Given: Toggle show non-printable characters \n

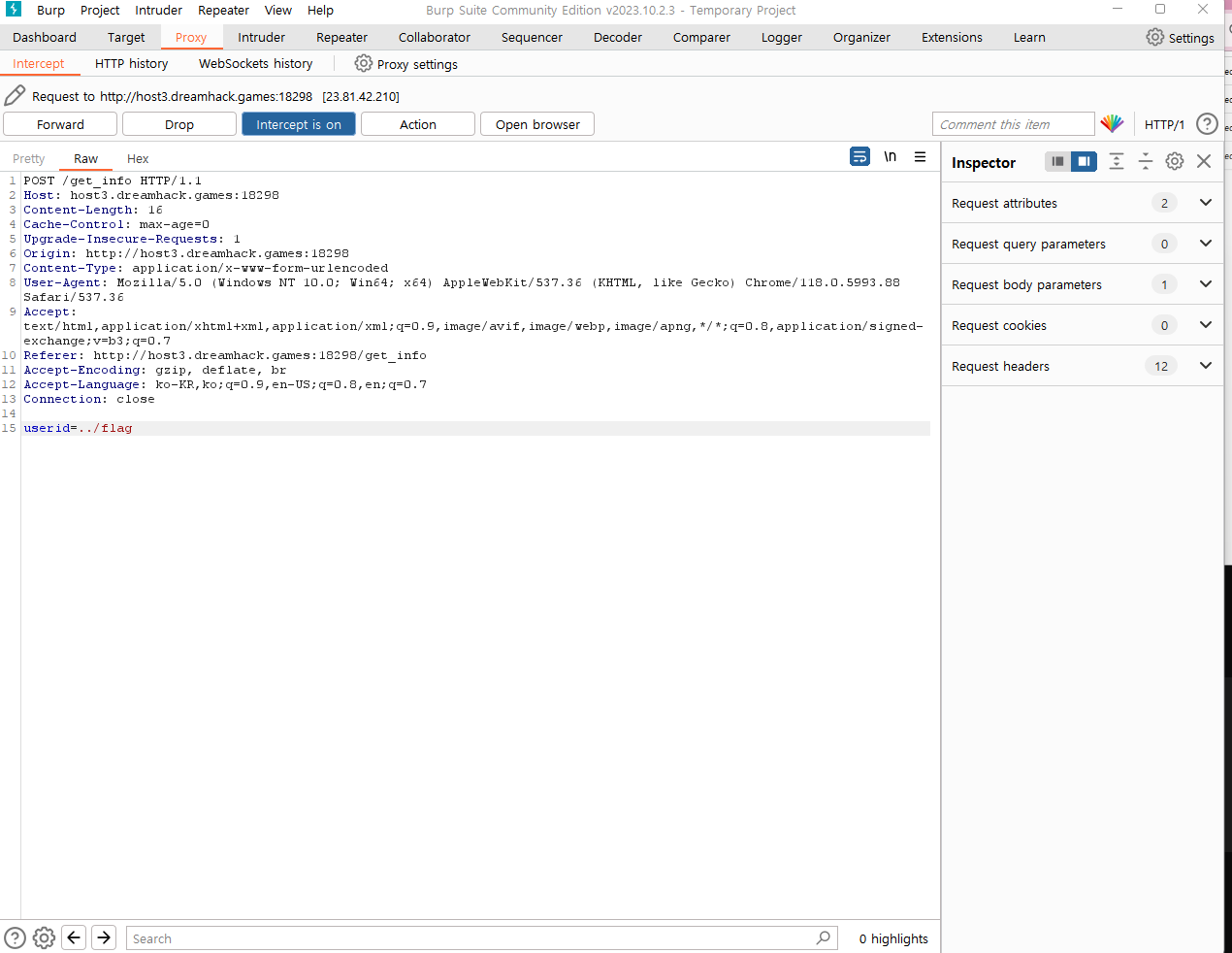Looking at the screenshot, I should (890, 156).
